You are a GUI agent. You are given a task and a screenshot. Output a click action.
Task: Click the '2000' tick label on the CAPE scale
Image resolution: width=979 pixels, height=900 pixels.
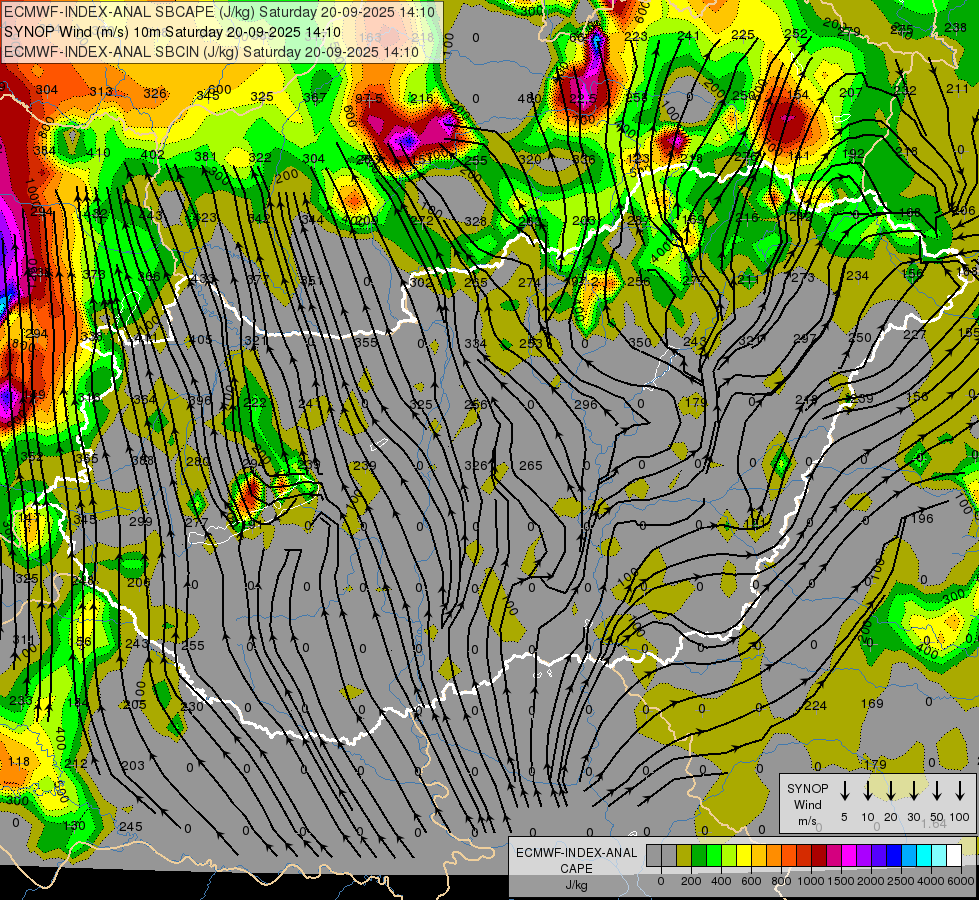(871, 881)
